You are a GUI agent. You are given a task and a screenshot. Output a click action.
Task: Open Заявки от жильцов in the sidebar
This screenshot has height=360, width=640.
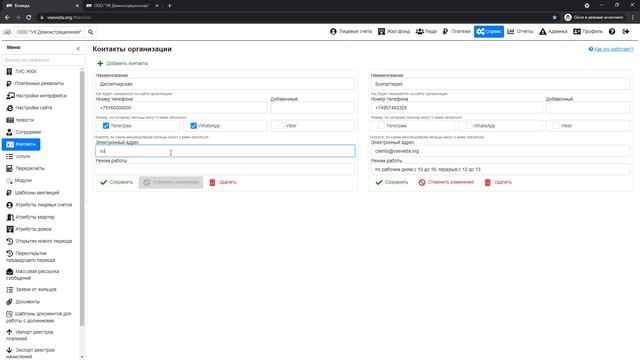[31, 289]
